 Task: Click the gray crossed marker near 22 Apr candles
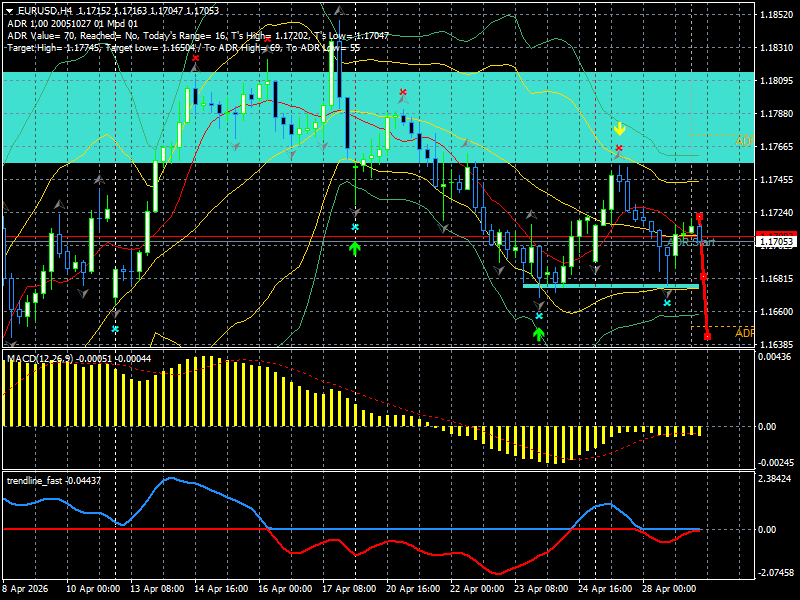pos(497,270)
